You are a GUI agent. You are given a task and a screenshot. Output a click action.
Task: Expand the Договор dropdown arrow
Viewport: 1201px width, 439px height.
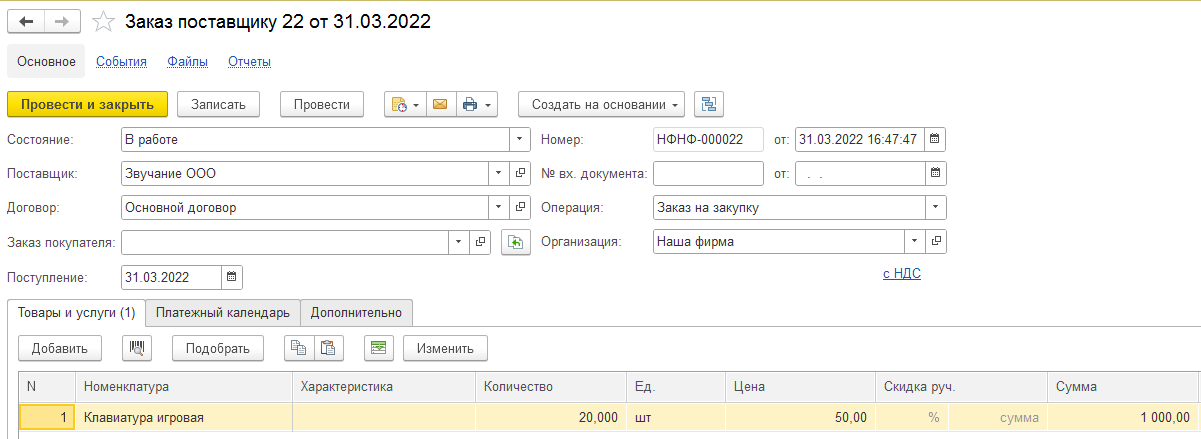(x=500, y=208)
